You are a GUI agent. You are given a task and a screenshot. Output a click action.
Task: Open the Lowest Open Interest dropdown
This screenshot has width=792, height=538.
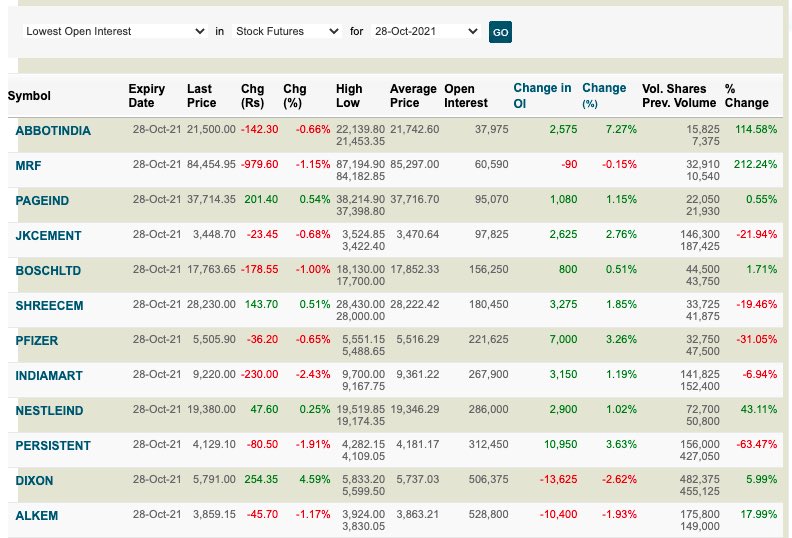pyautogui.click(x=115, y=31)
